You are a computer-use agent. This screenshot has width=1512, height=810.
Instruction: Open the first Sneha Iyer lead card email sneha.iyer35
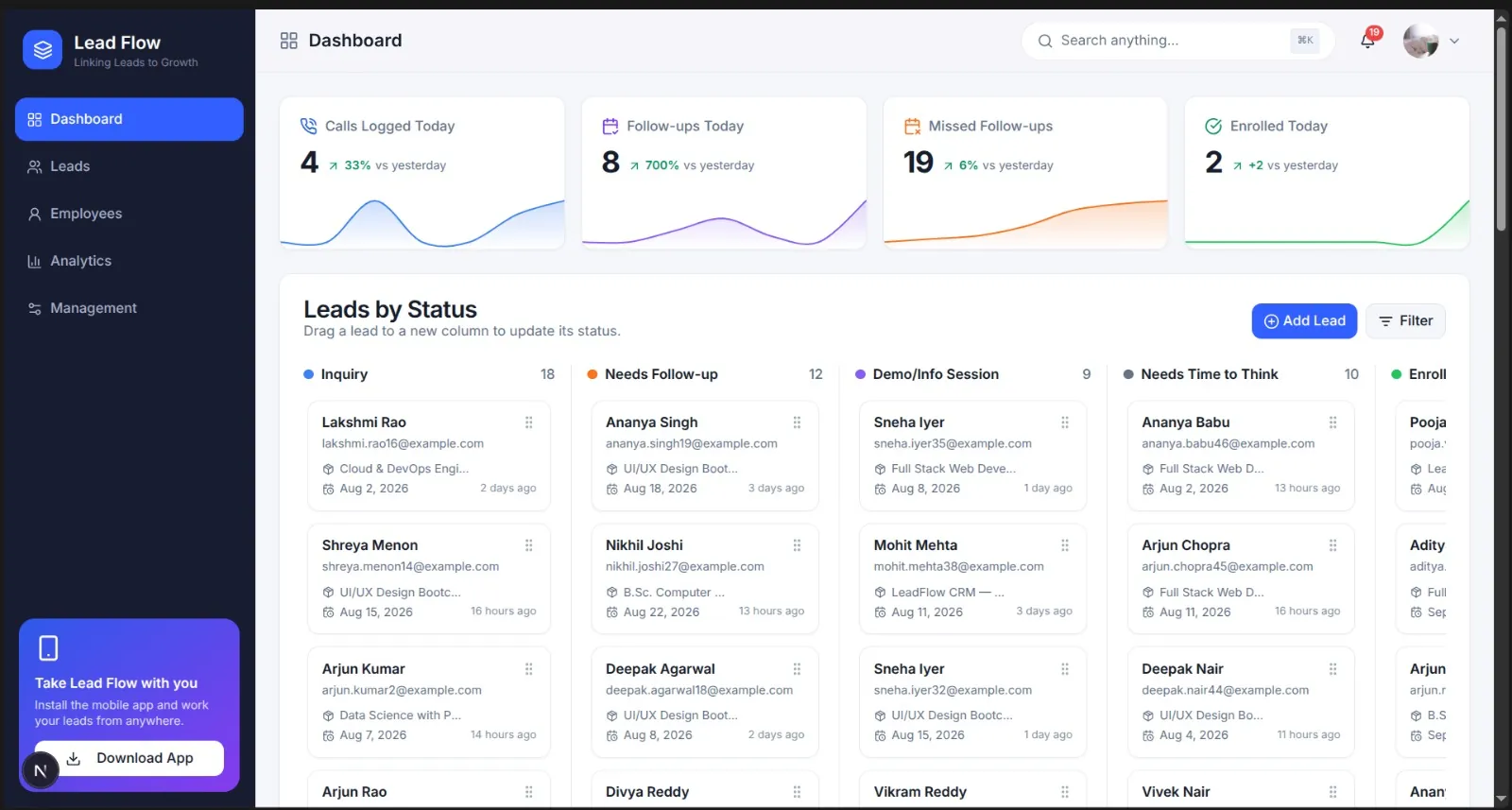pos(953,443)
